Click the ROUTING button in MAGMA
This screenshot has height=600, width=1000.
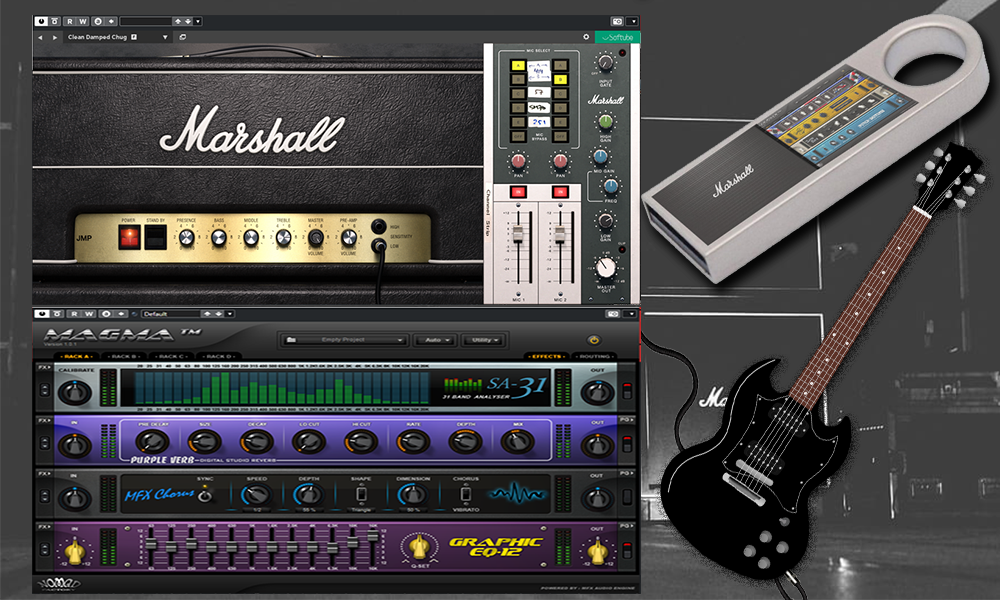tap(593, 355)
